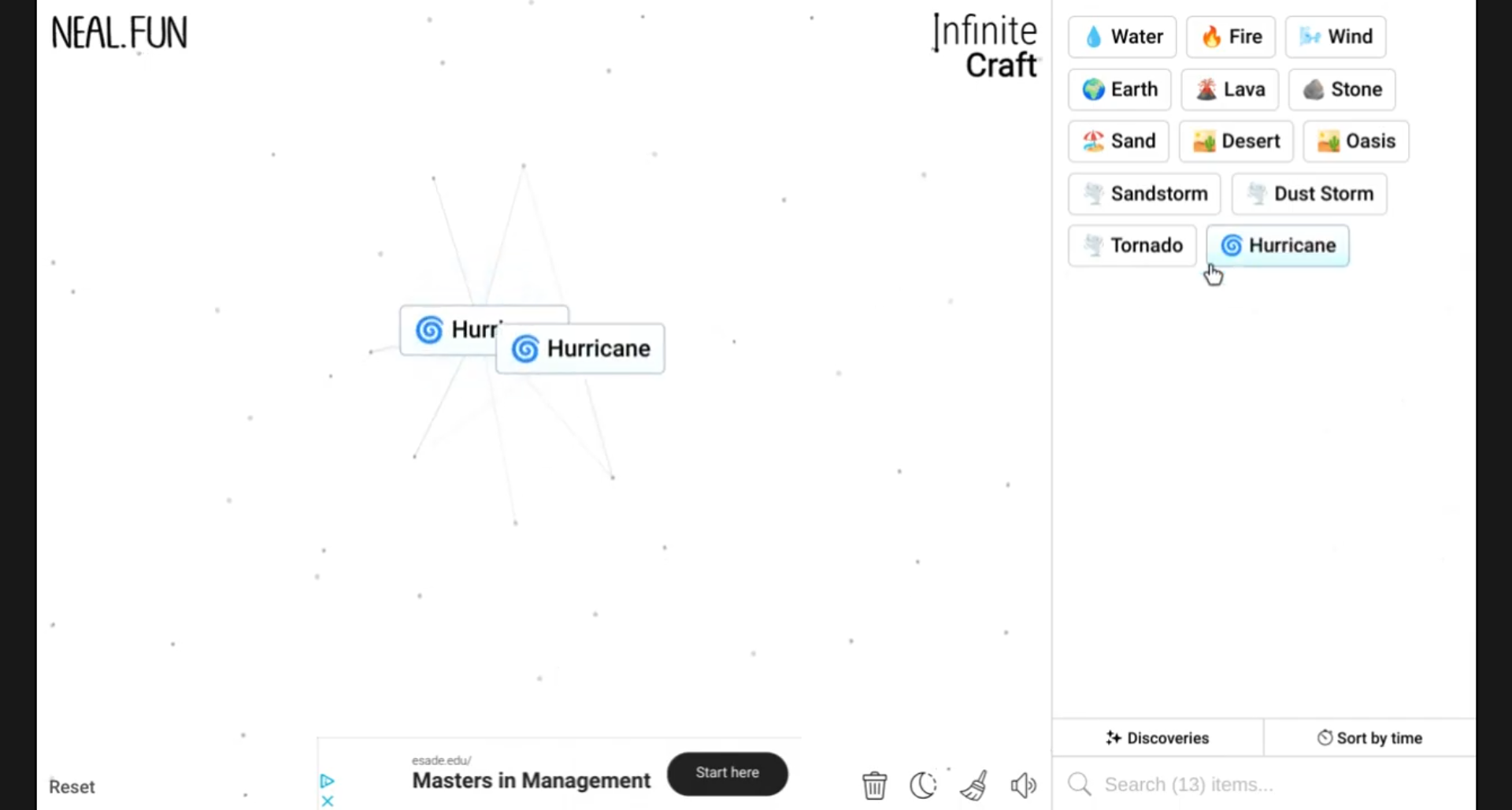This screenshot has height=810, width=1512.
Task: Pick the Earth element
Action: tap(1120, 89)
